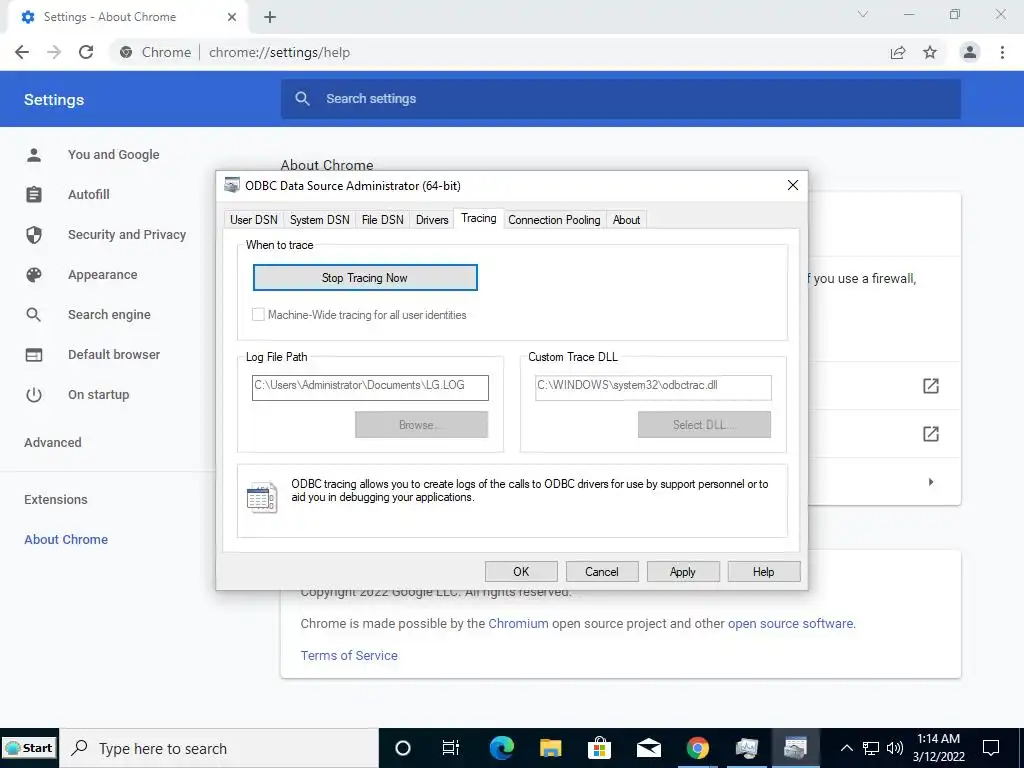Open the Chrome profile avatar icon

(x=970, y=52)
